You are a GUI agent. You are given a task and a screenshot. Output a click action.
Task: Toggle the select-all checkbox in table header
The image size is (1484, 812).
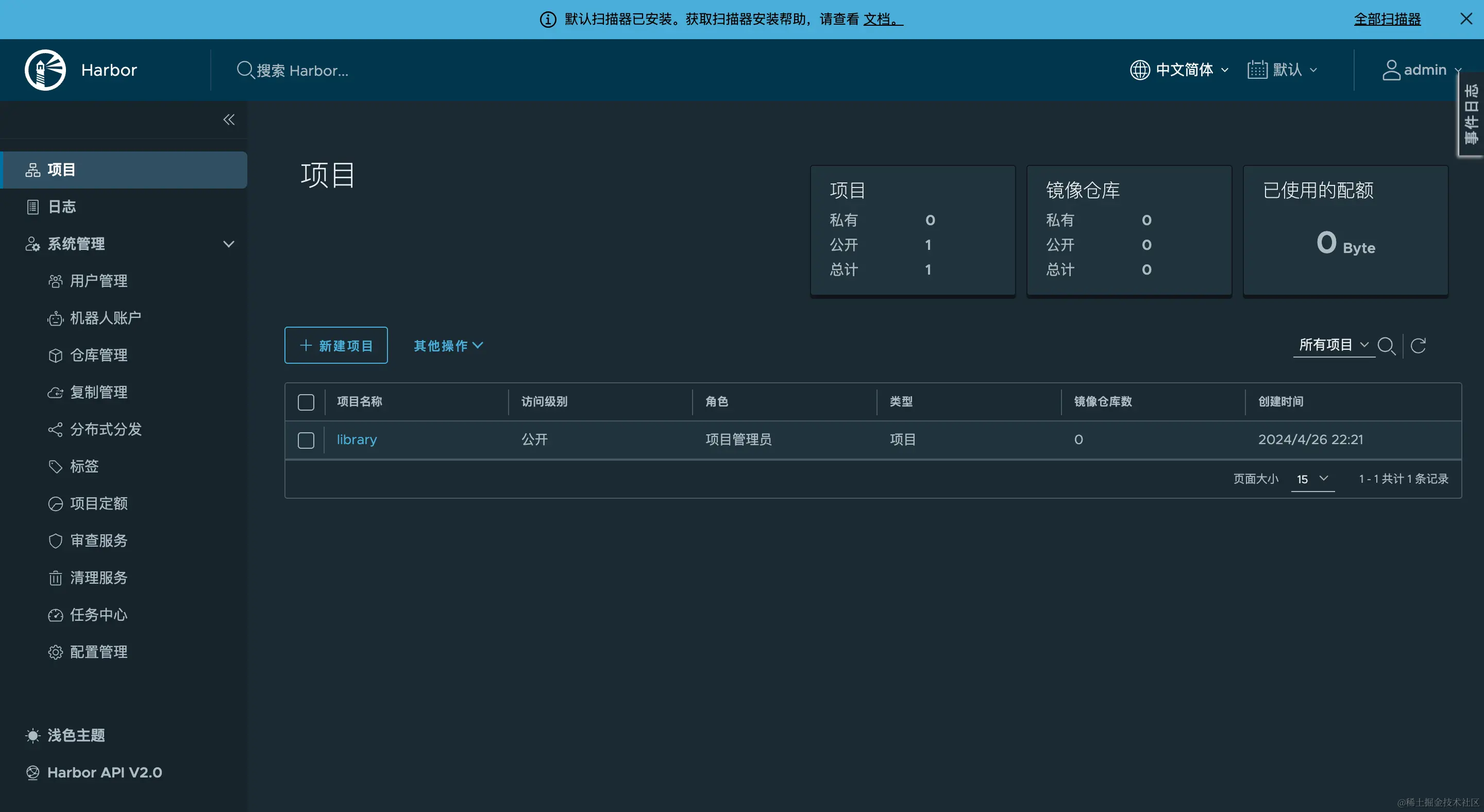click(306, 402)
